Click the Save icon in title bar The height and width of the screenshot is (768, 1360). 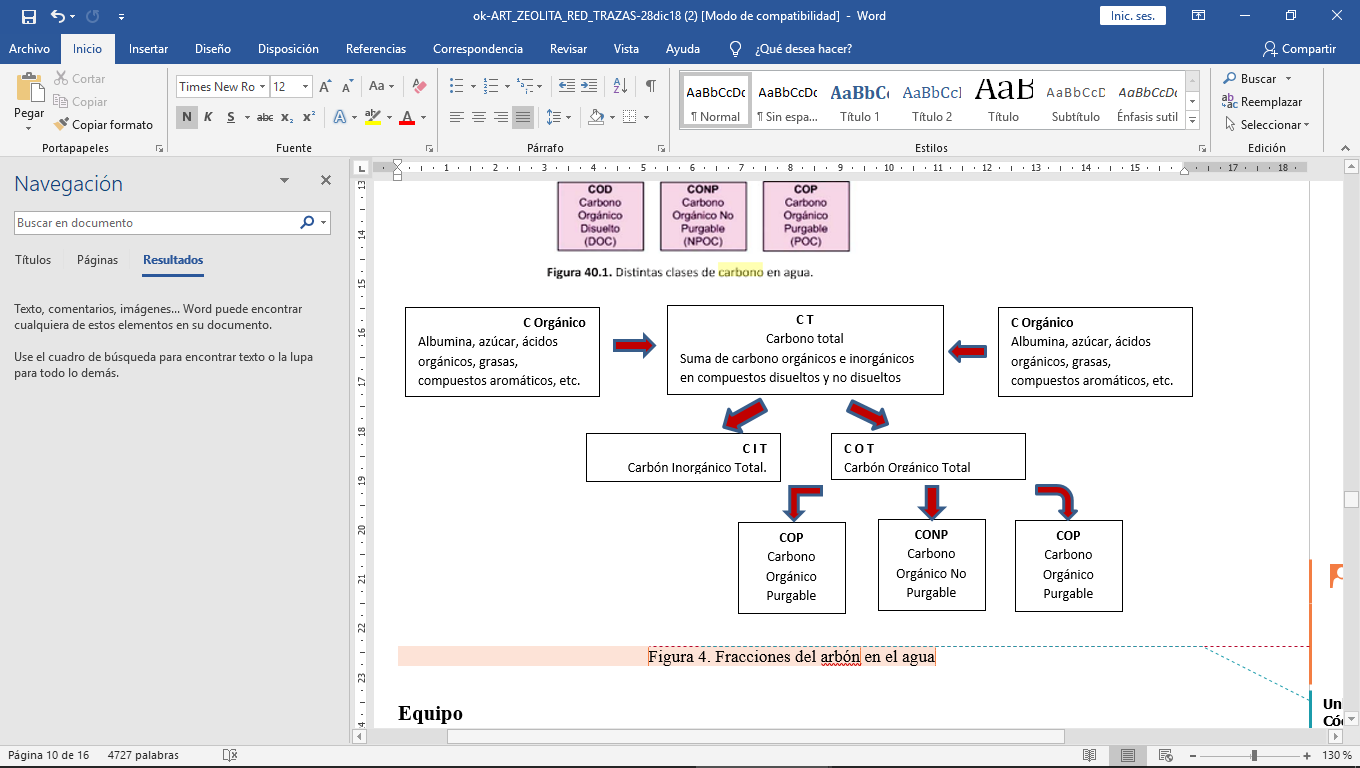coord(28,16)
